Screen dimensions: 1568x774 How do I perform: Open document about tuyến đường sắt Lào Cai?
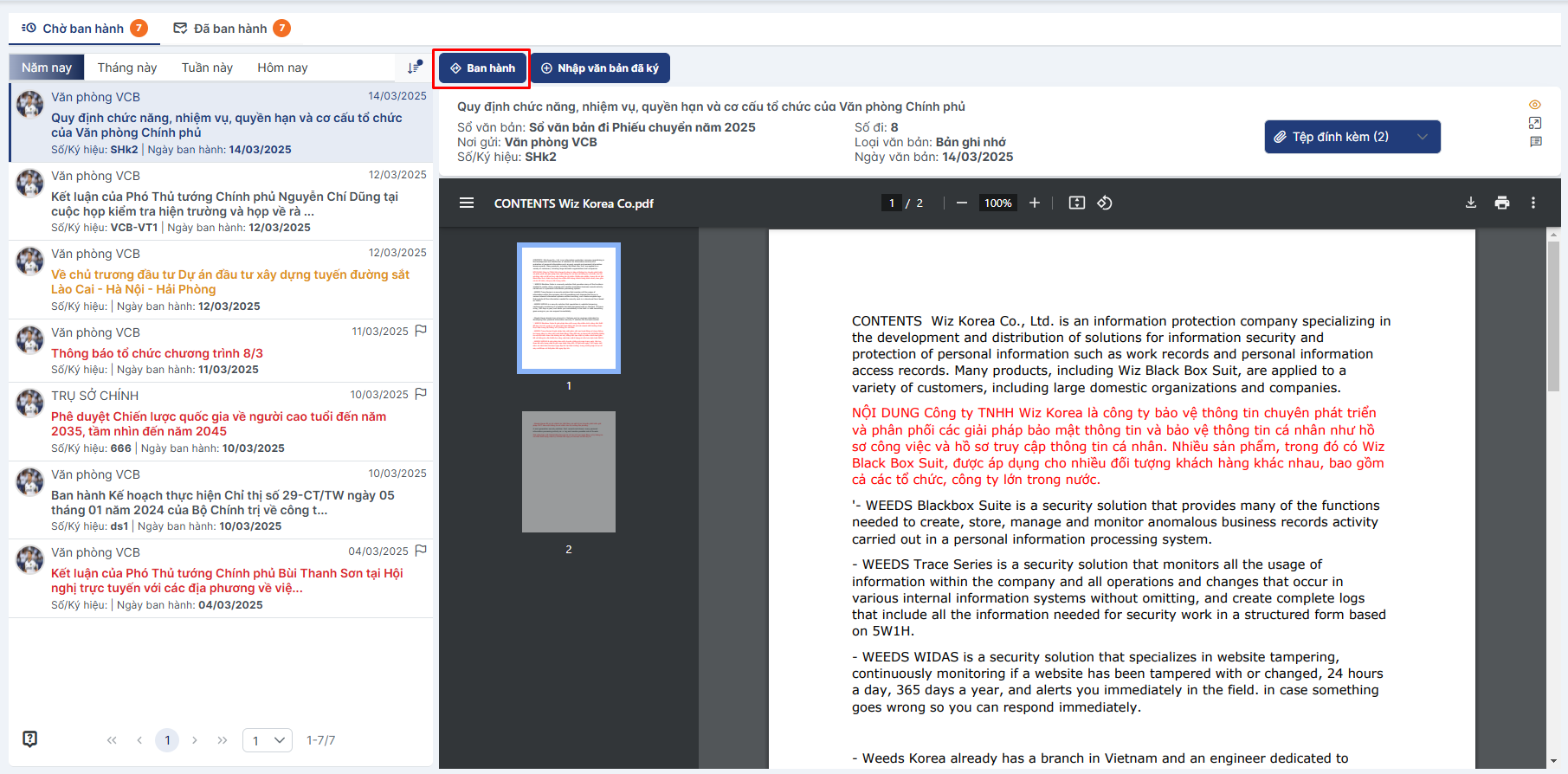[x=221, y=280]
